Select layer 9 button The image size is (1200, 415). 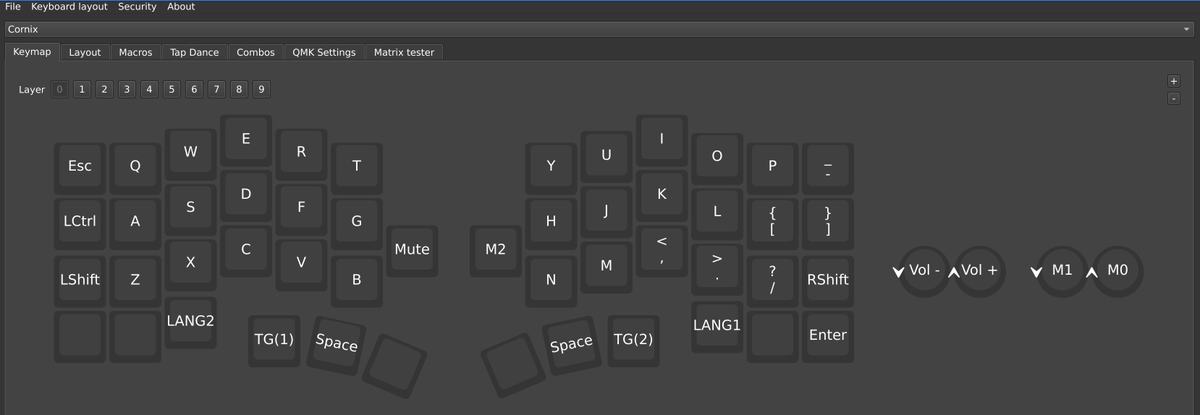(x=260, y=89)
